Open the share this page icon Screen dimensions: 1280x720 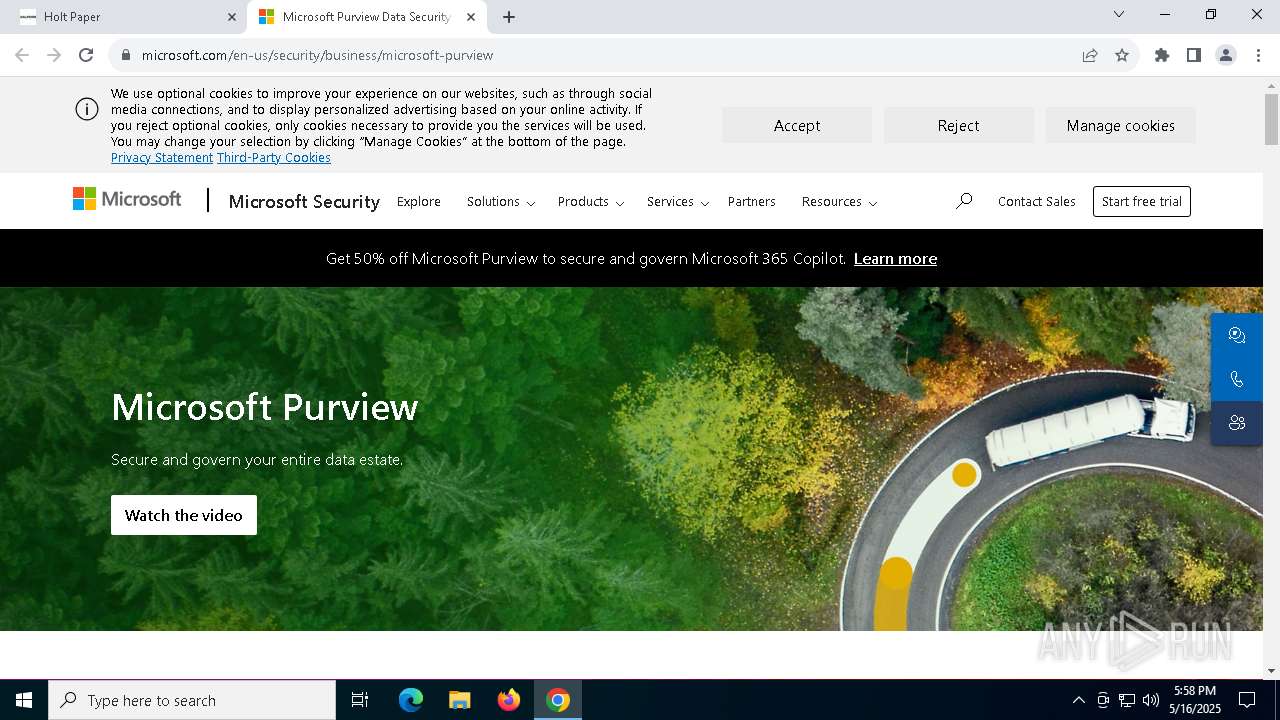[x=1090, y=55]
